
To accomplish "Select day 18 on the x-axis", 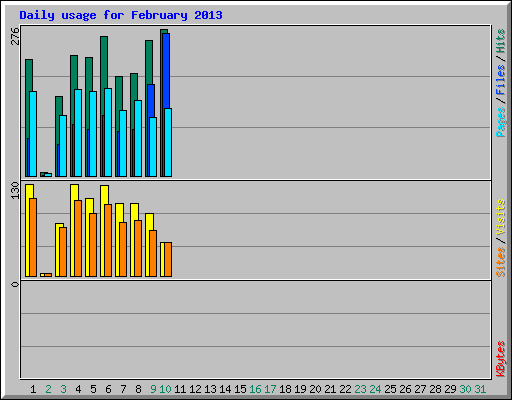I will click(285, 389).
